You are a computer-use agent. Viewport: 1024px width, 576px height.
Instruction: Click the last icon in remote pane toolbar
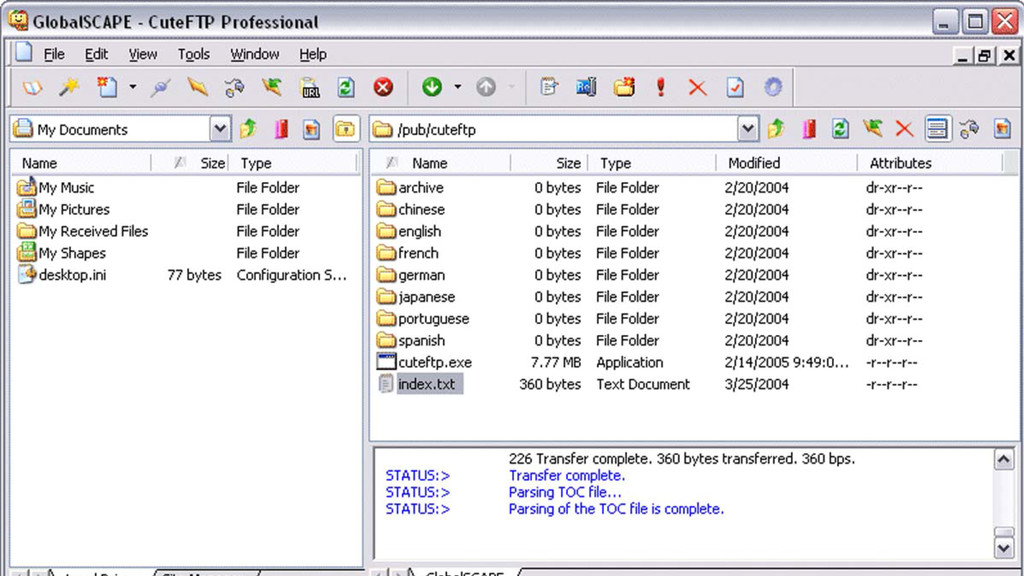[x=1002, y=129]
